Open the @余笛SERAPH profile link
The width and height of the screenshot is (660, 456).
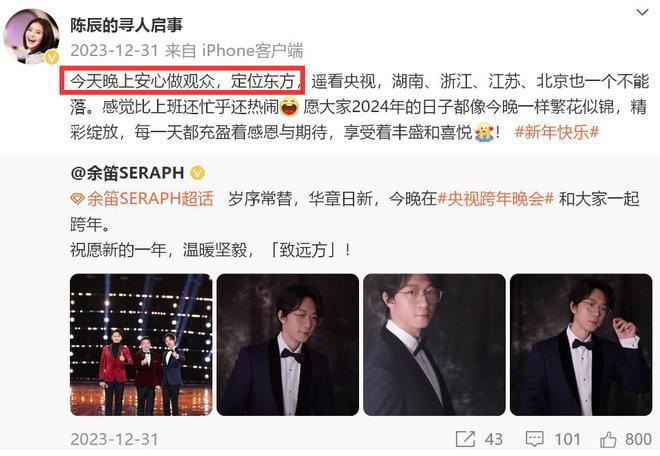pyautogui.click(x=128, y=173)
